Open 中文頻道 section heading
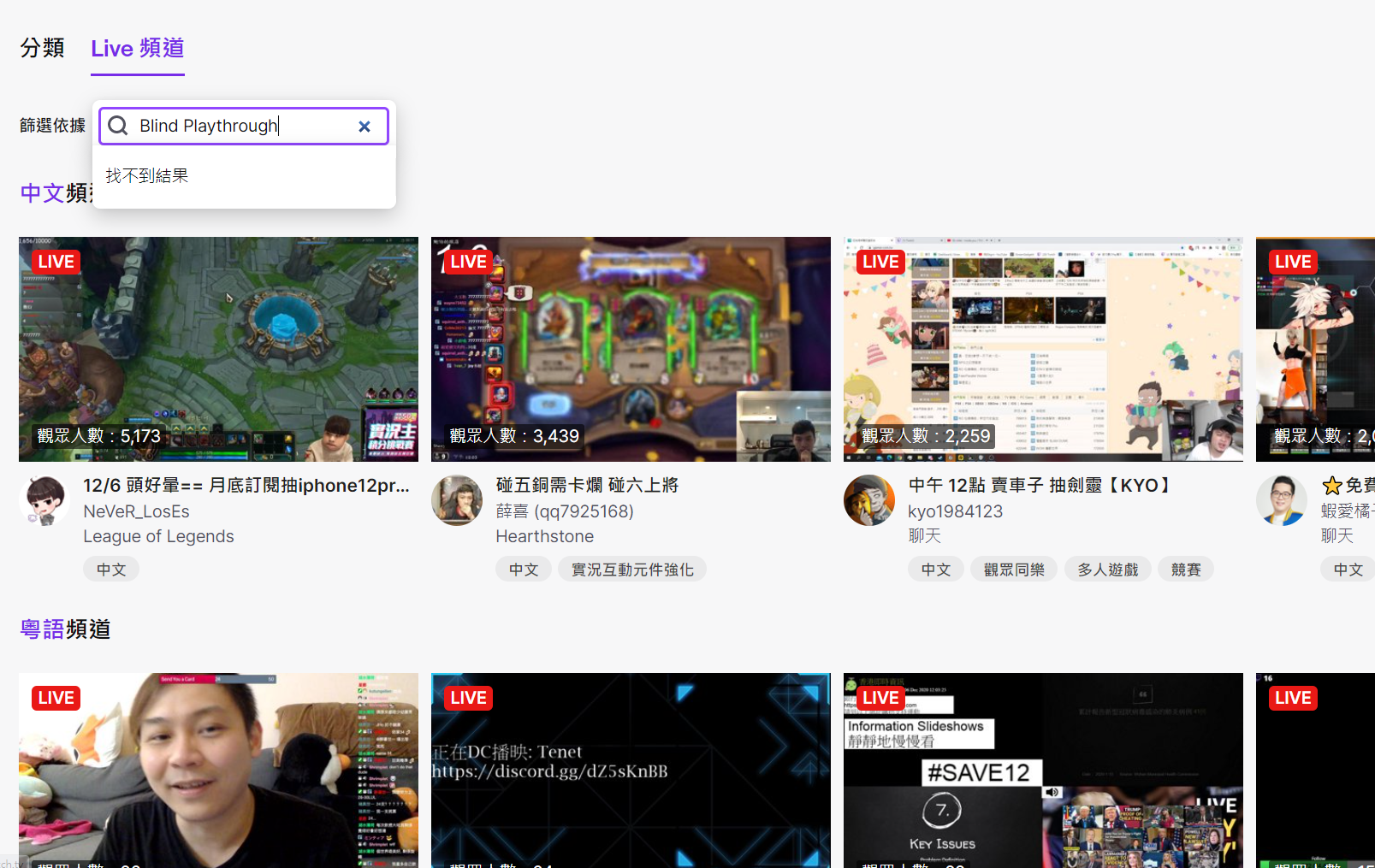This screenshot has width=1375, height=868. tap(56, 193)
